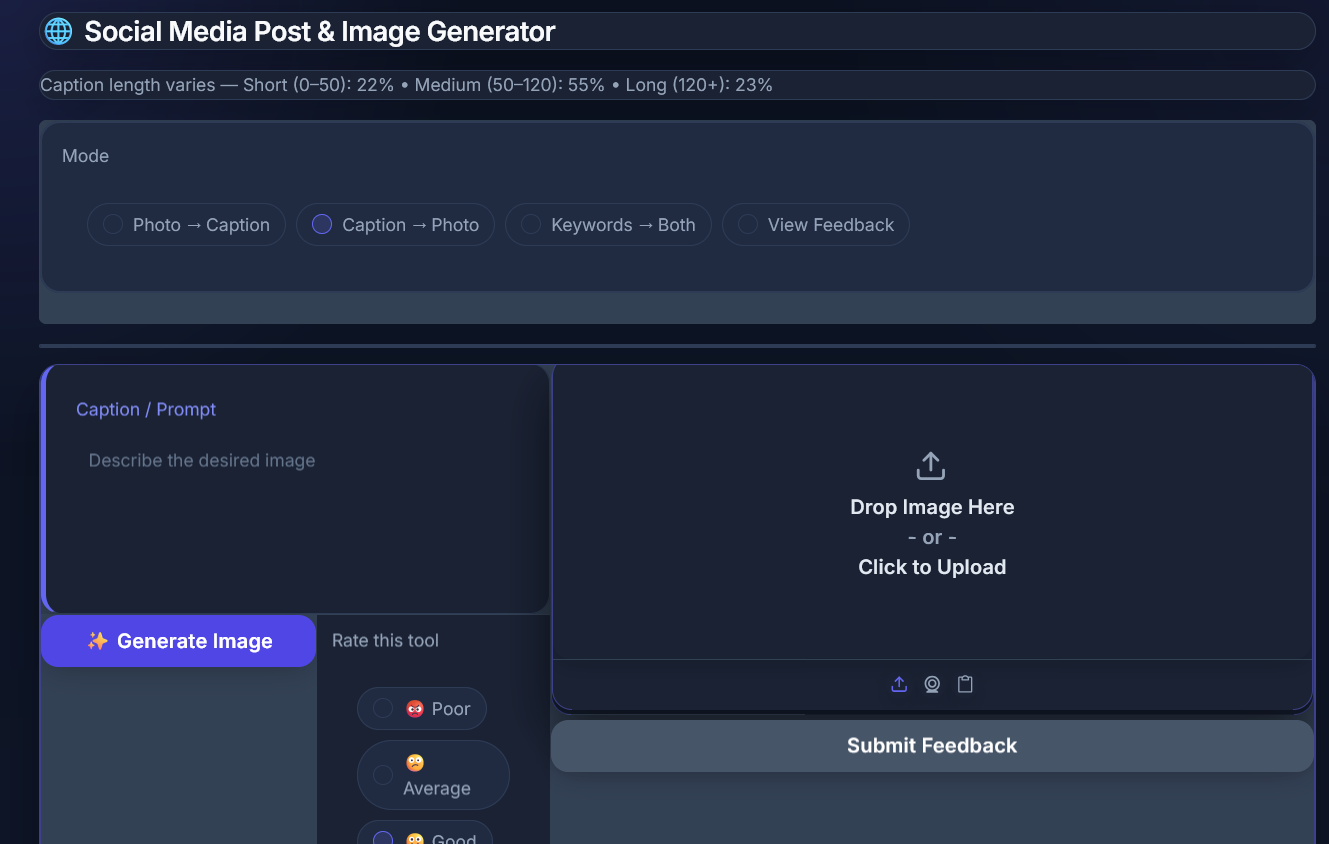
Task: Click the Click to Upload text
Action: point(932,567)
